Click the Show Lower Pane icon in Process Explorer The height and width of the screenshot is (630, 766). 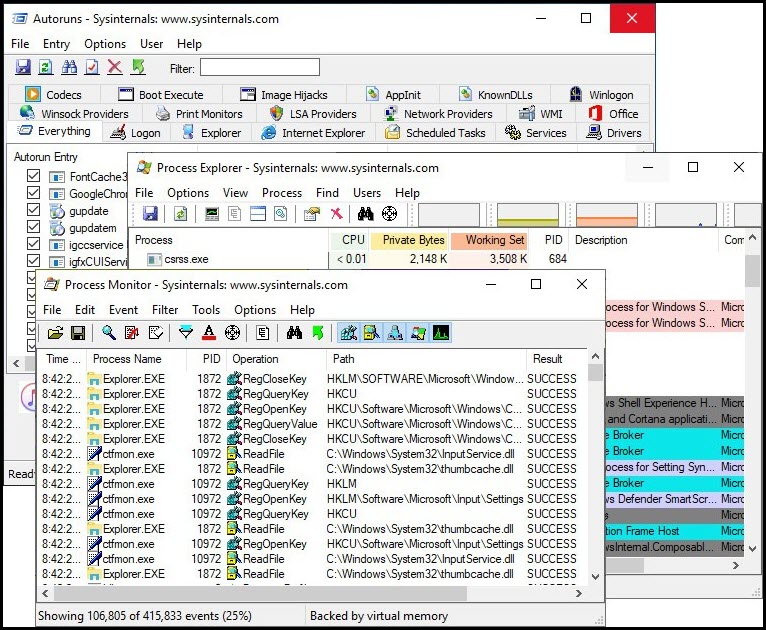click(x=257, y=214)
